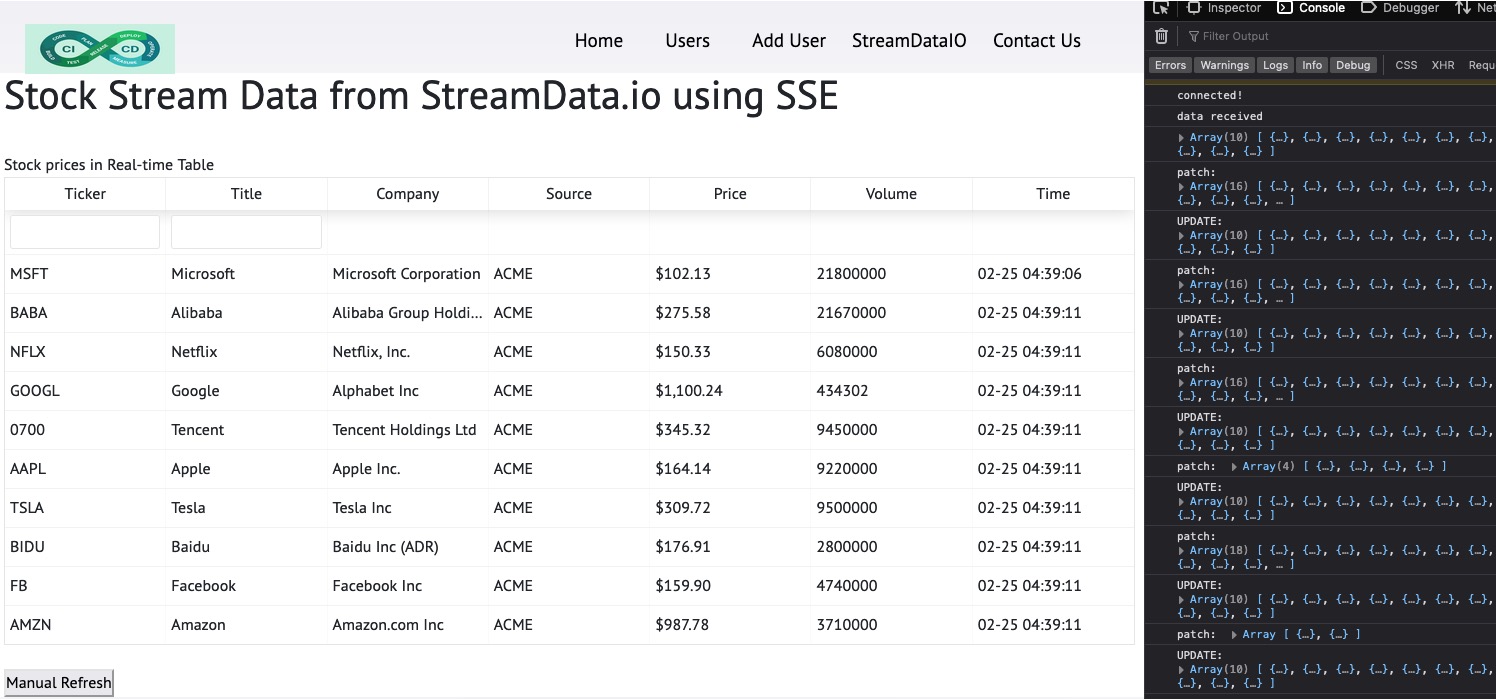This screenshot has width=1496, height=700.
Task: Click the Alphabet Inc company cell
Action: pos(407,391)
